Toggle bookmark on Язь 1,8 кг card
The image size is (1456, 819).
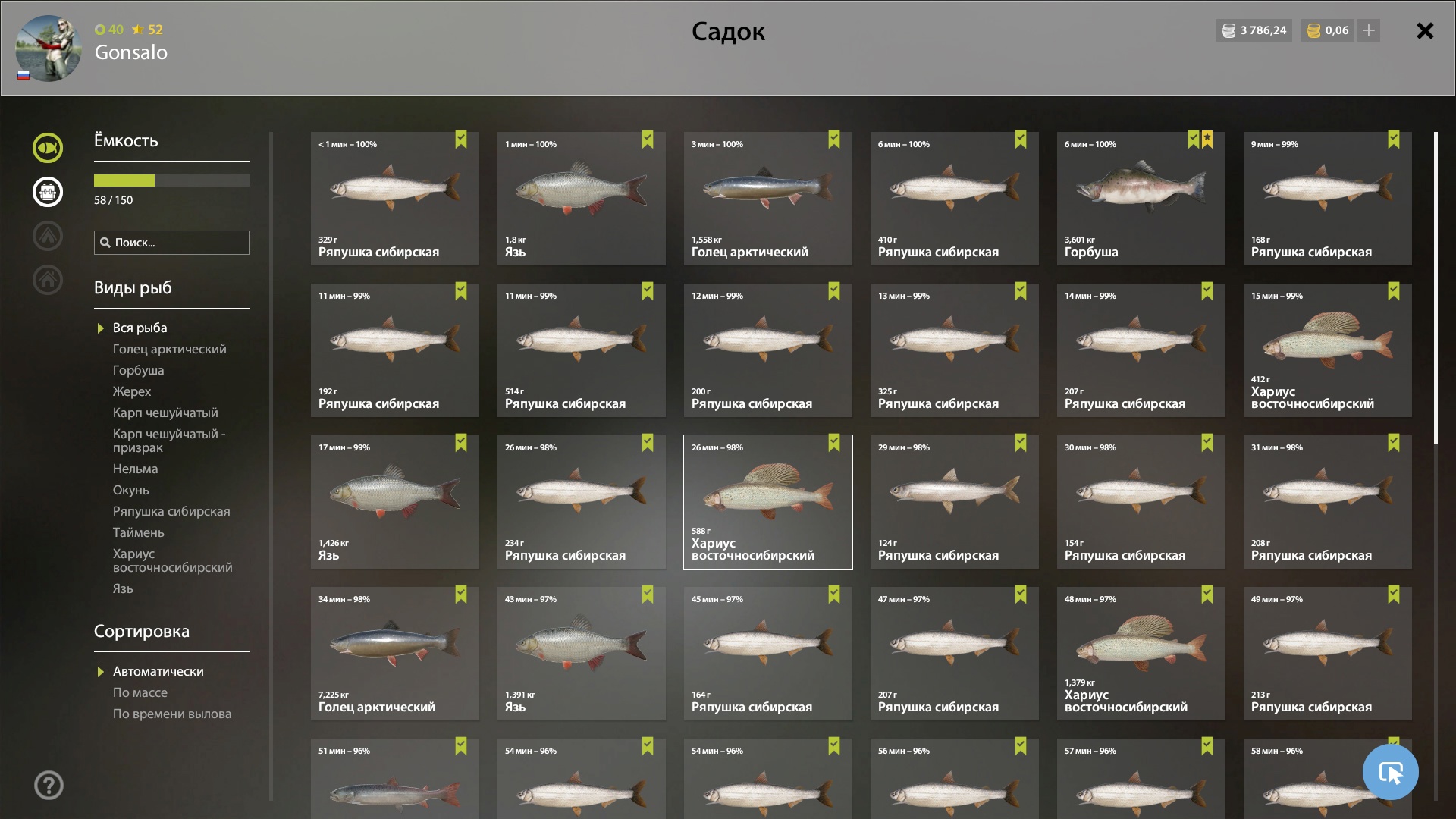click(x=648, y=140)
